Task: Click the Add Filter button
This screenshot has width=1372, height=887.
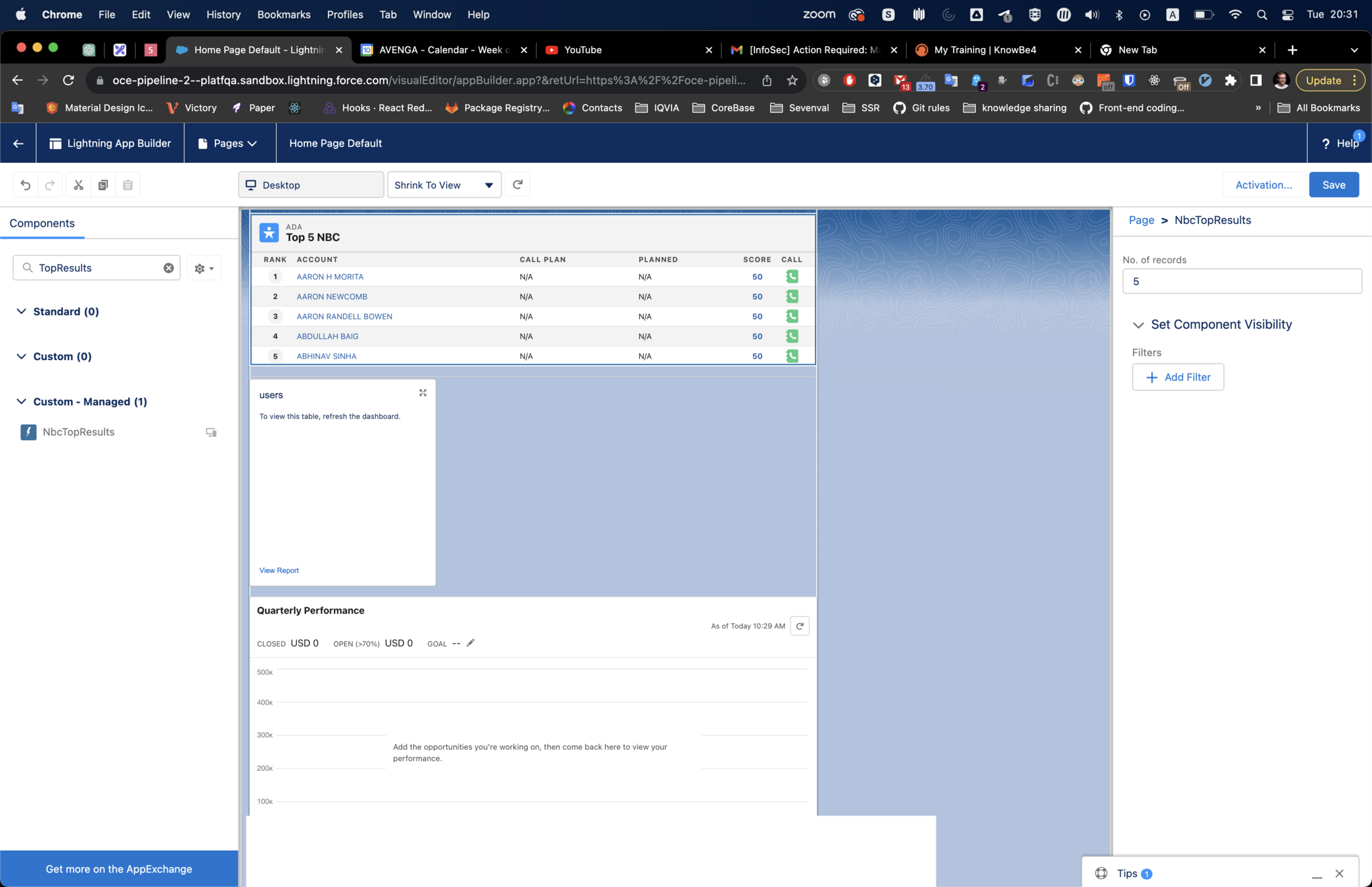Action: point(1178,377)
